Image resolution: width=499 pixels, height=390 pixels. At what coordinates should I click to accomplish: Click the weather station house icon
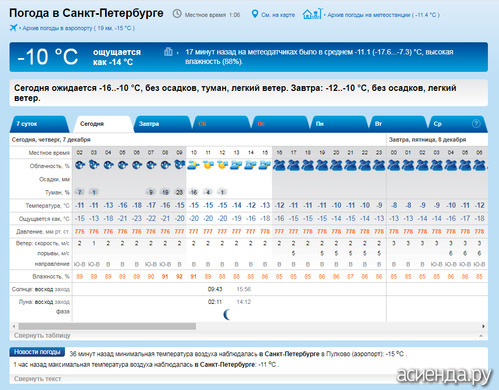(312, 14)
